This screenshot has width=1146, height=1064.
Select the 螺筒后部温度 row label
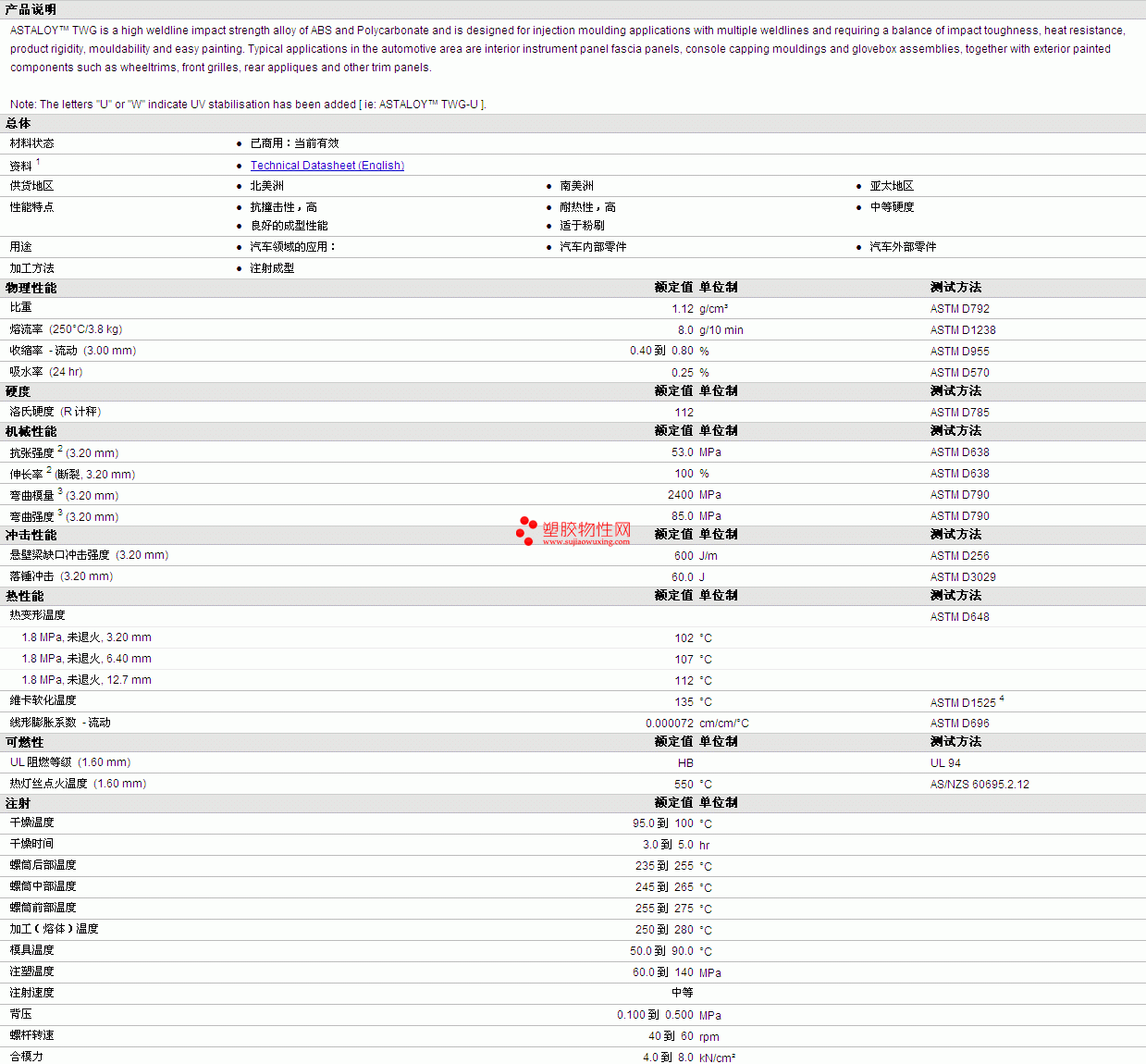(x=43, y=865)
